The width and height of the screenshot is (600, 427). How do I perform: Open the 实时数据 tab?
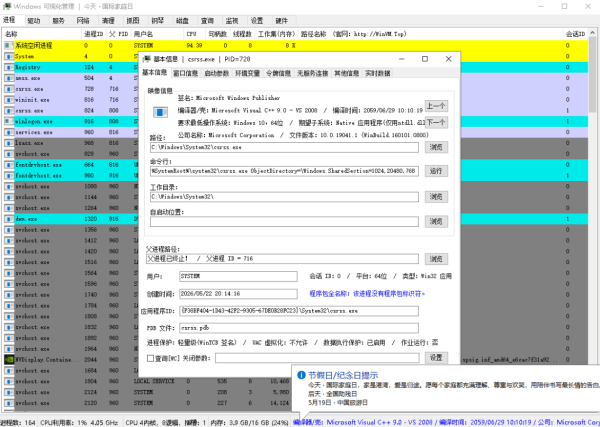coord(377,73)
